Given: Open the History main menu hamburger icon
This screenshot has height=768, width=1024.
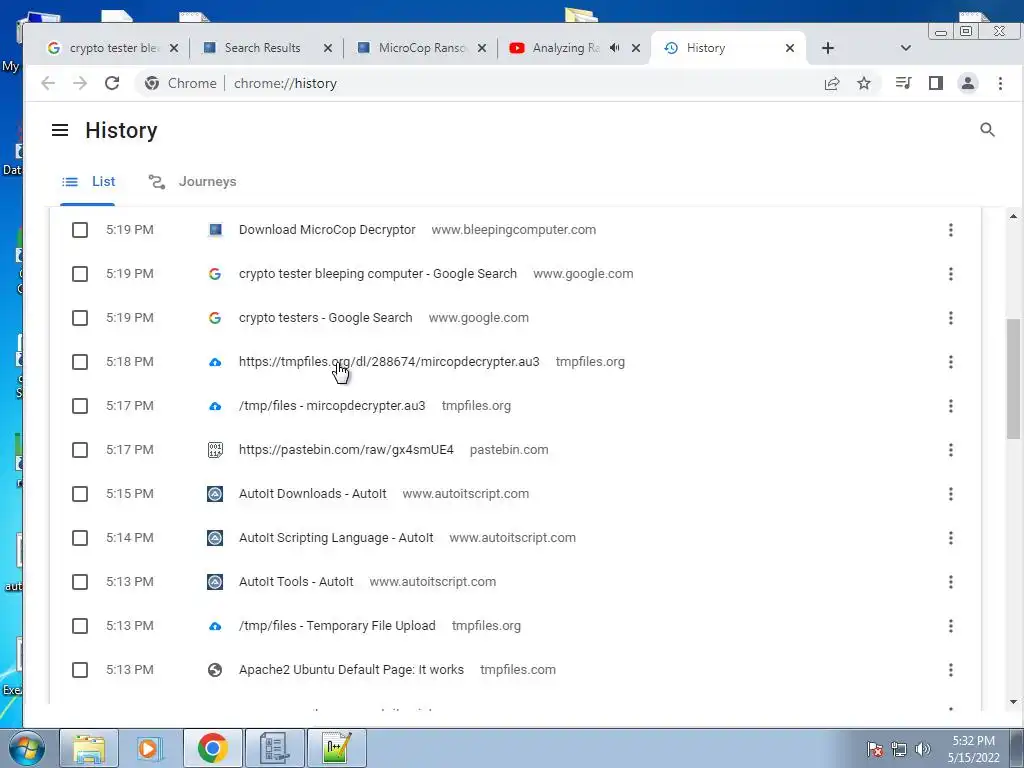Looking at the screenshot, I should click(60, 130).
